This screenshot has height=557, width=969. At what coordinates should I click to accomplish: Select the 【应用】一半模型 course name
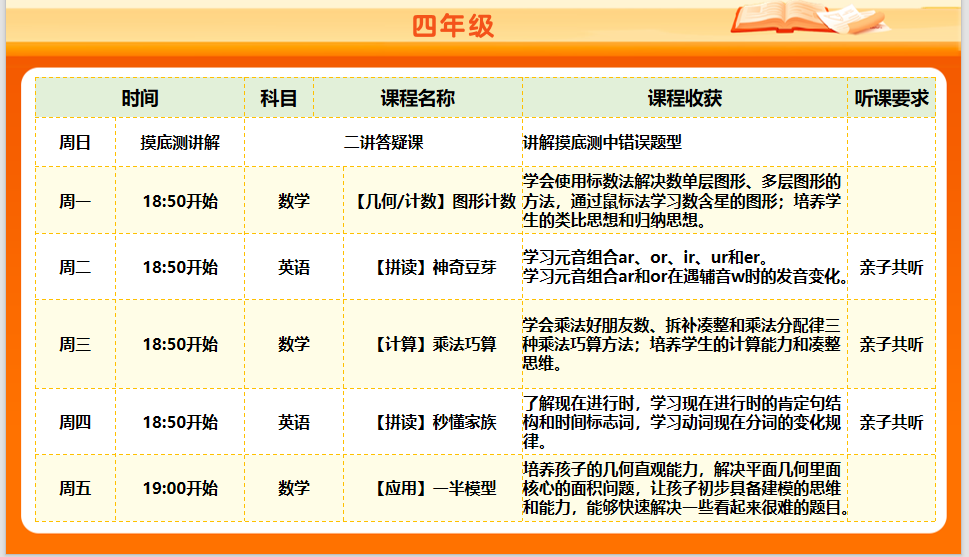coord(436,489)
